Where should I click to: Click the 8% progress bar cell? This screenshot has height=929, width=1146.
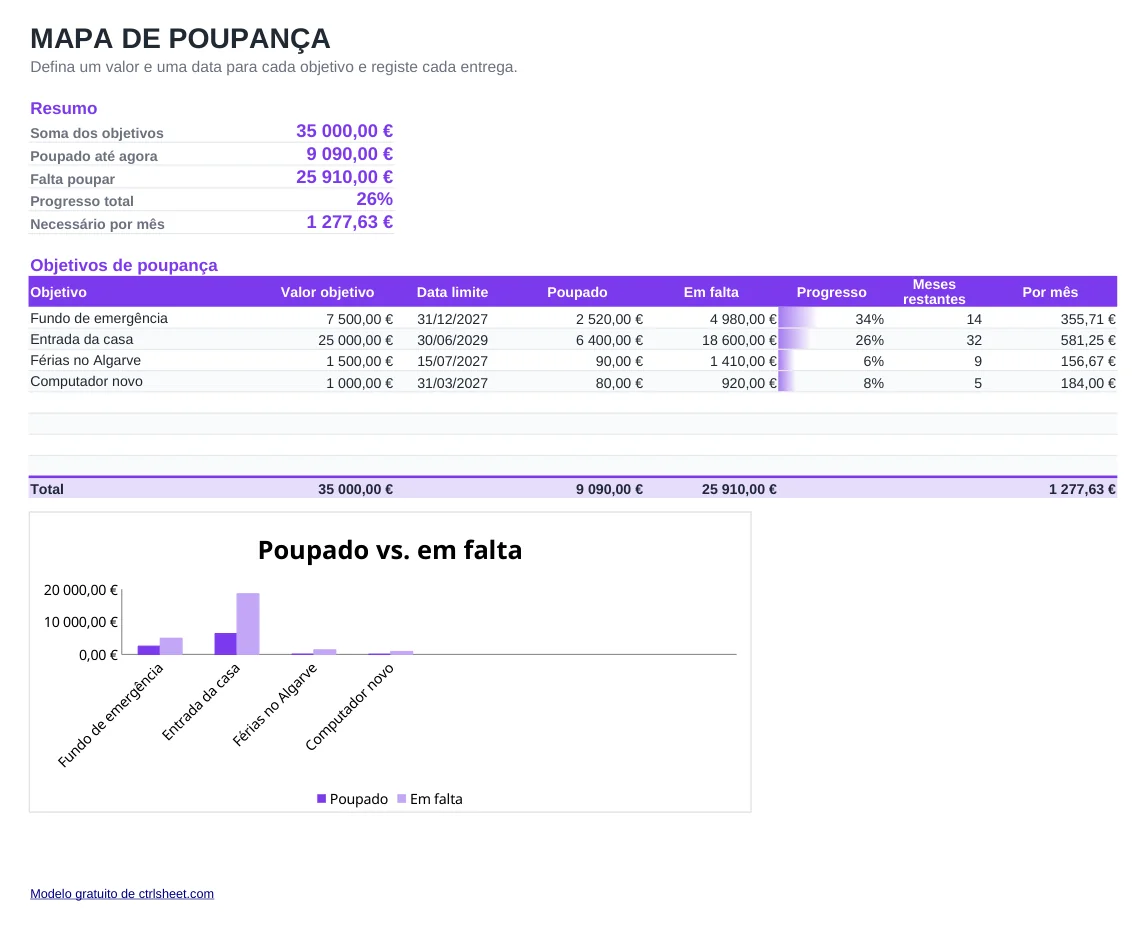(832, 383)
